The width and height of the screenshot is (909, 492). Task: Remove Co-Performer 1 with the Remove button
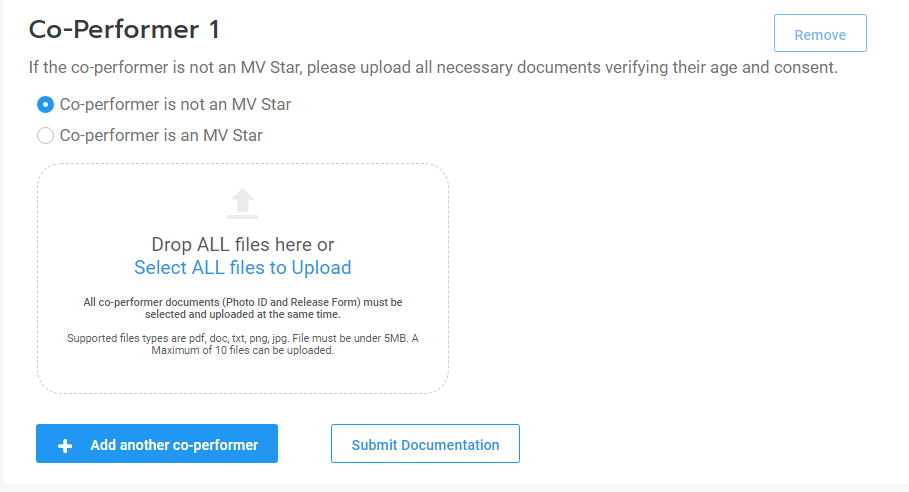coord(820,34)
